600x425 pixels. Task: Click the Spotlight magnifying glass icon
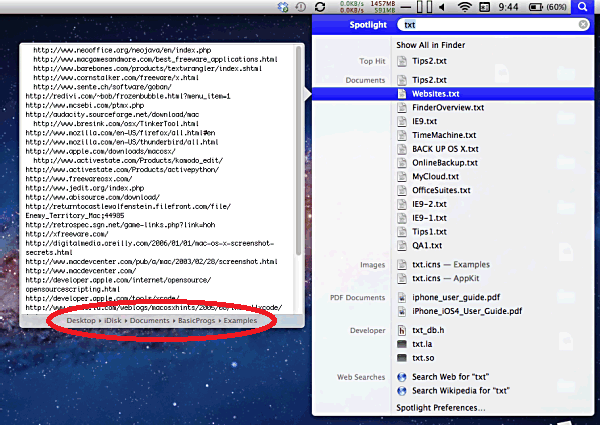click(583, 7)
